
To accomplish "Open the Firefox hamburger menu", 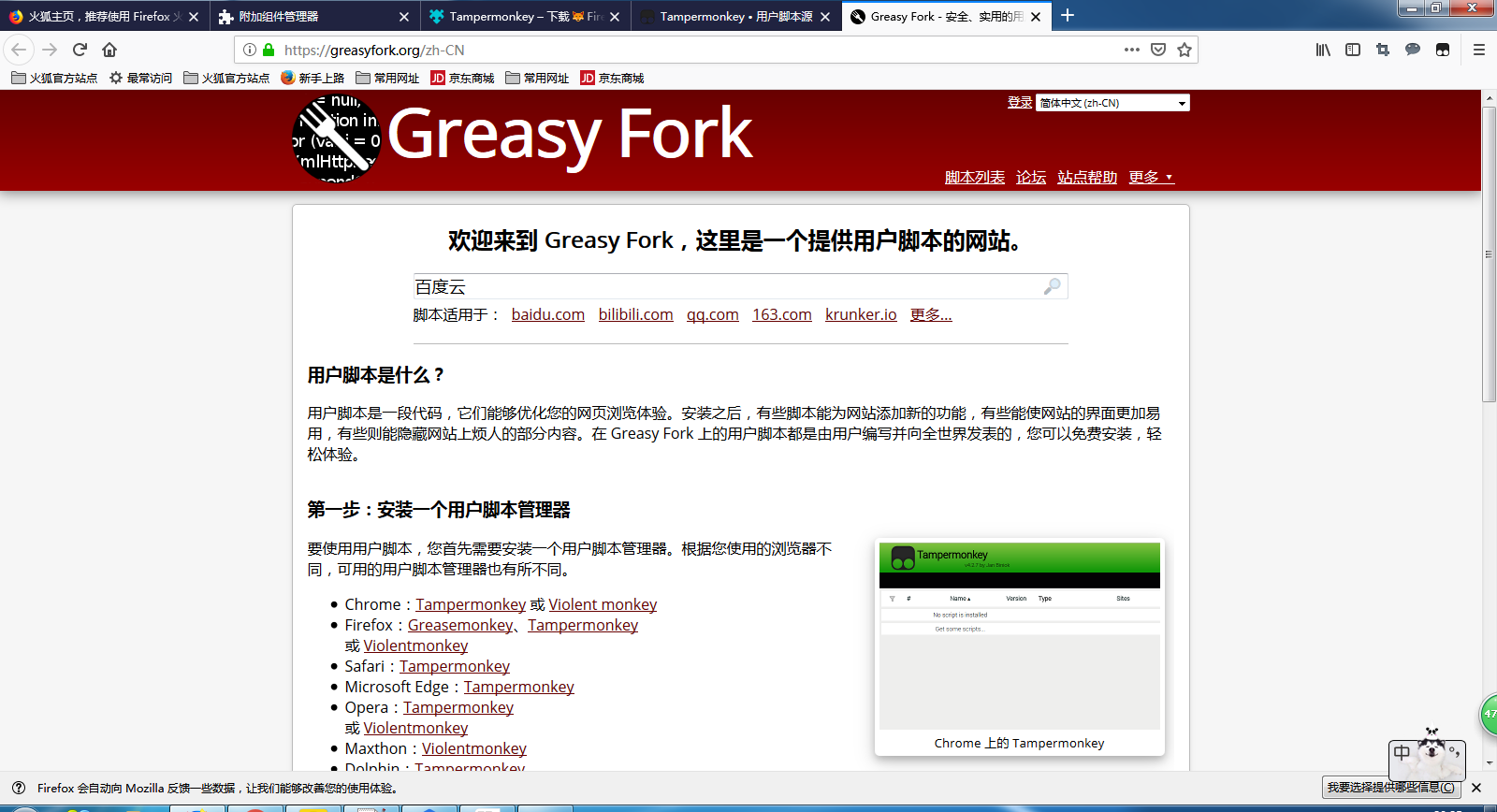I will [1479, 50].
